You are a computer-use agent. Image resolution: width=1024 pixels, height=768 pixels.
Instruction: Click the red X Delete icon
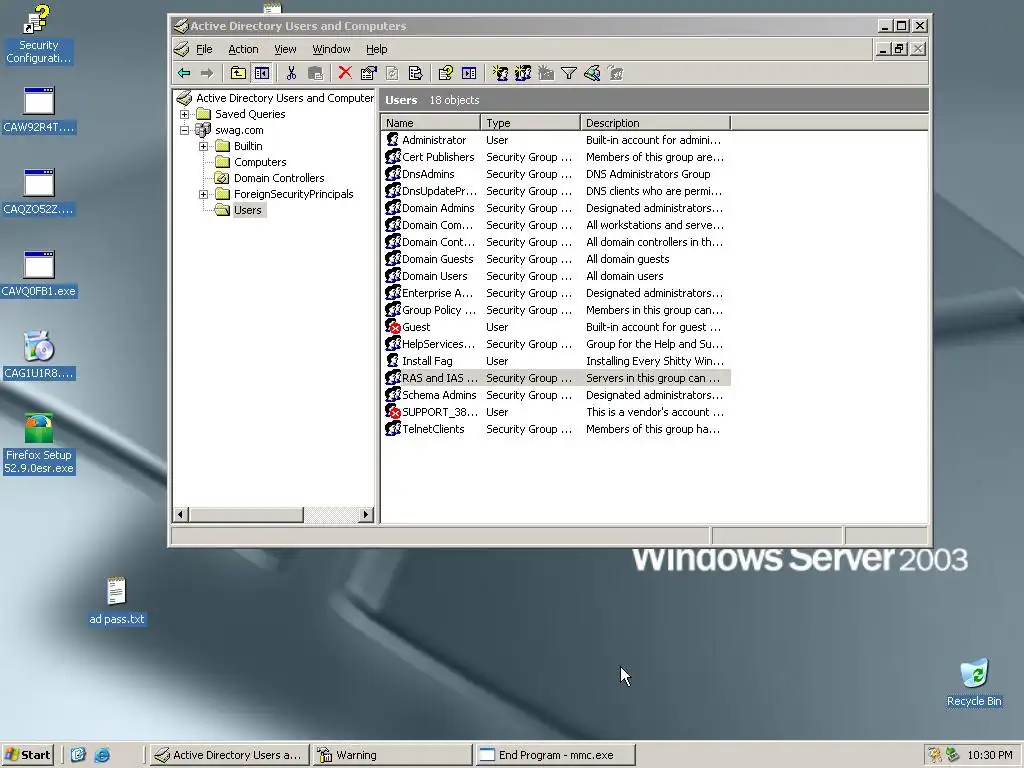click(x=345, y=73)
